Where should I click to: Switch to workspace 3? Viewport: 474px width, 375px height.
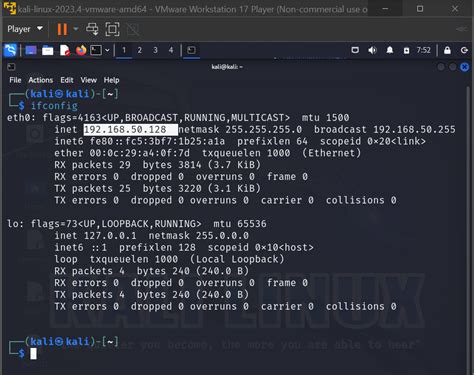pos(155,50)
